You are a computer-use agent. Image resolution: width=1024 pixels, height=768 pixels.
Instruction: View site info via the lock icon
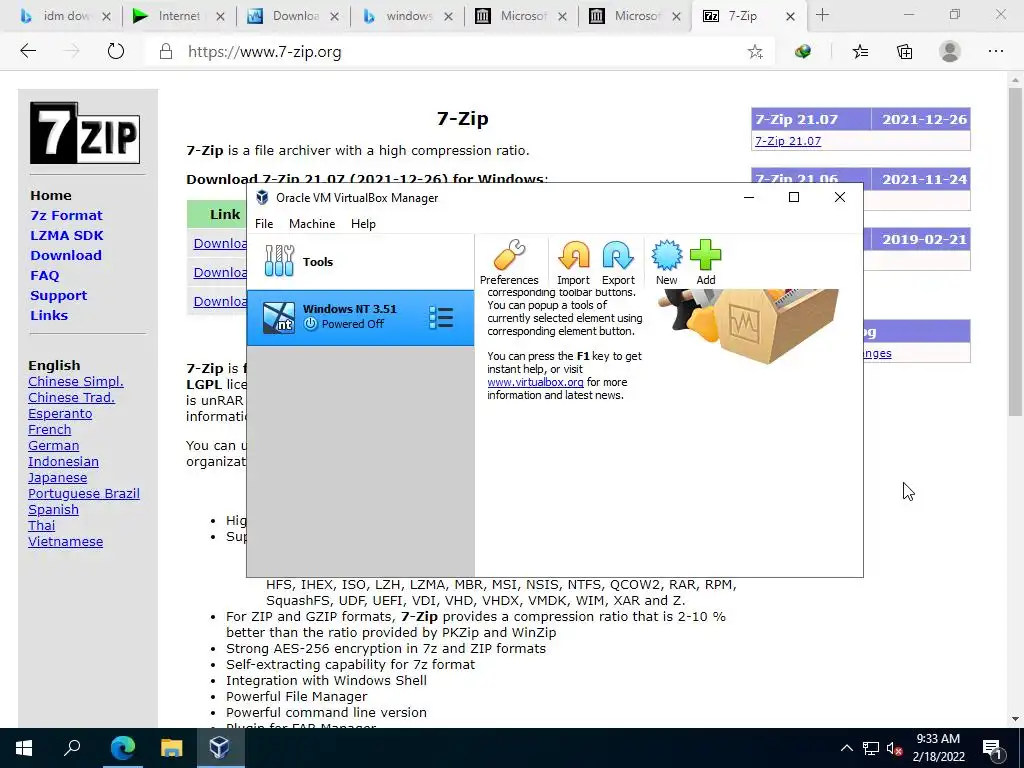coord(166,52)
